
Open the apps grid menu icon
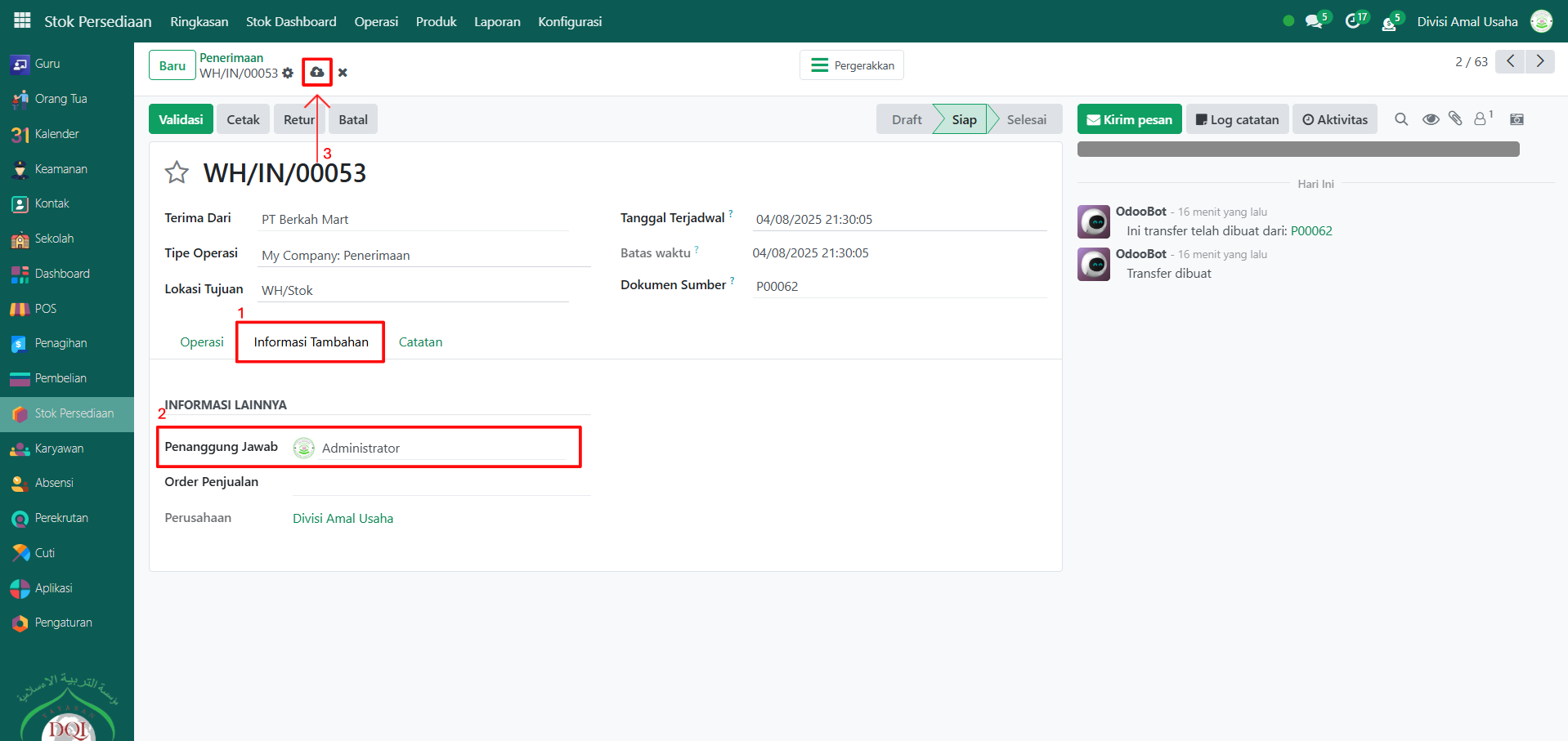point(22,20)
